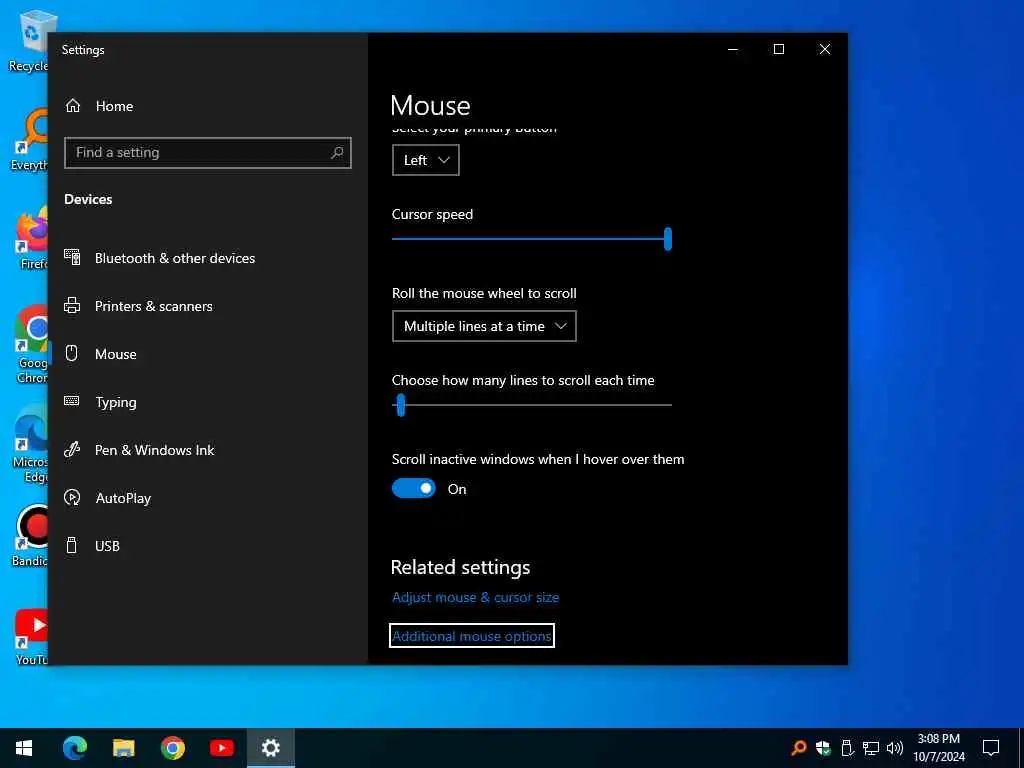Image resolution: width=1024 pixels, height=768 pixels.
Task: Open Adjust mouse & cursor size link
Action: tap(475, 597)
